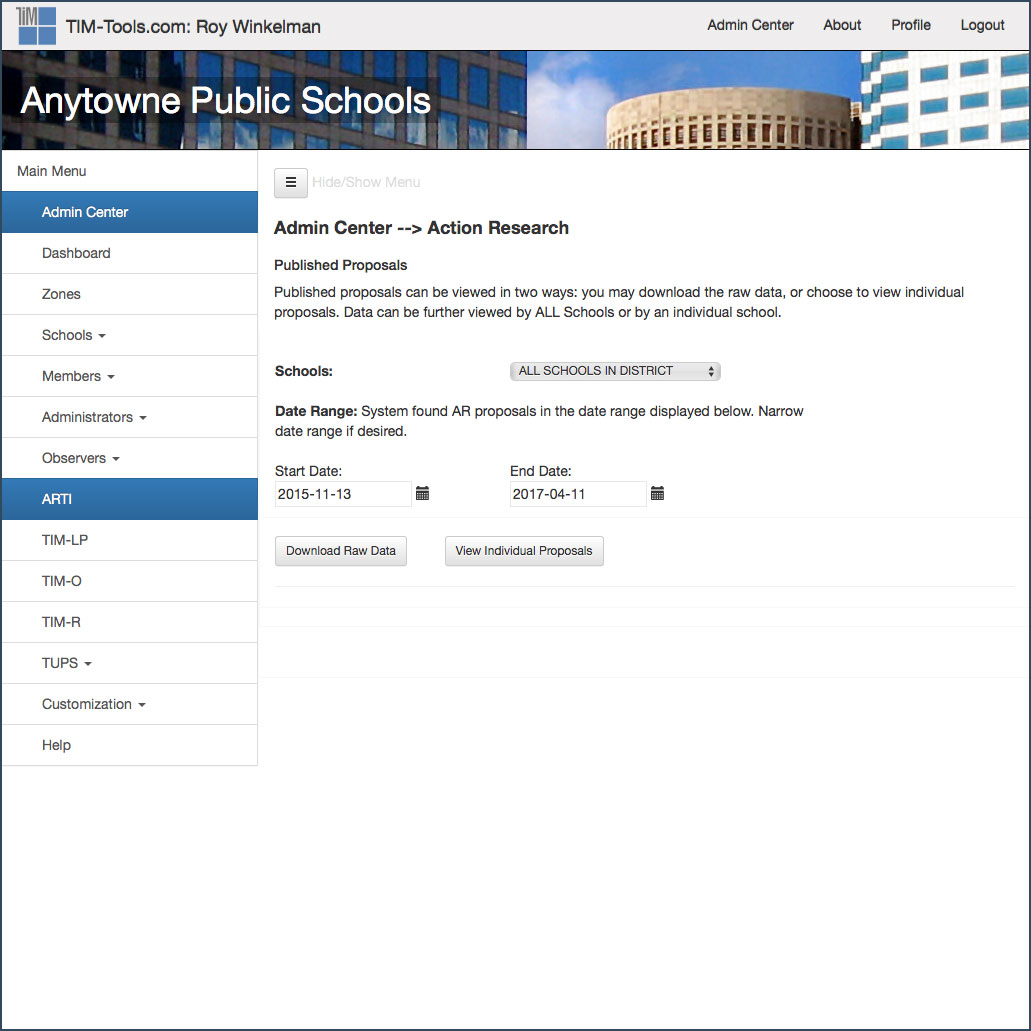Select Admin Center in the sidebar
Viewport: 1031px width, 1031px height.
pos(130,212)
